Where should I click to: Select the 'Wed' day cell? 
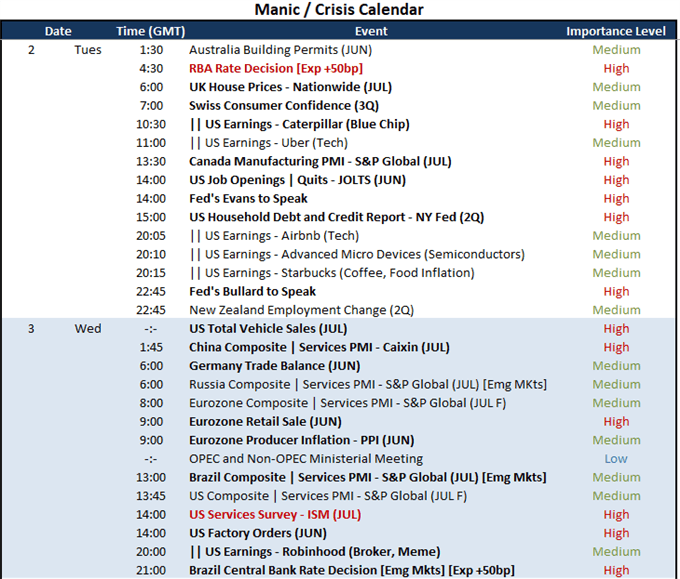[x=88, y=329]
